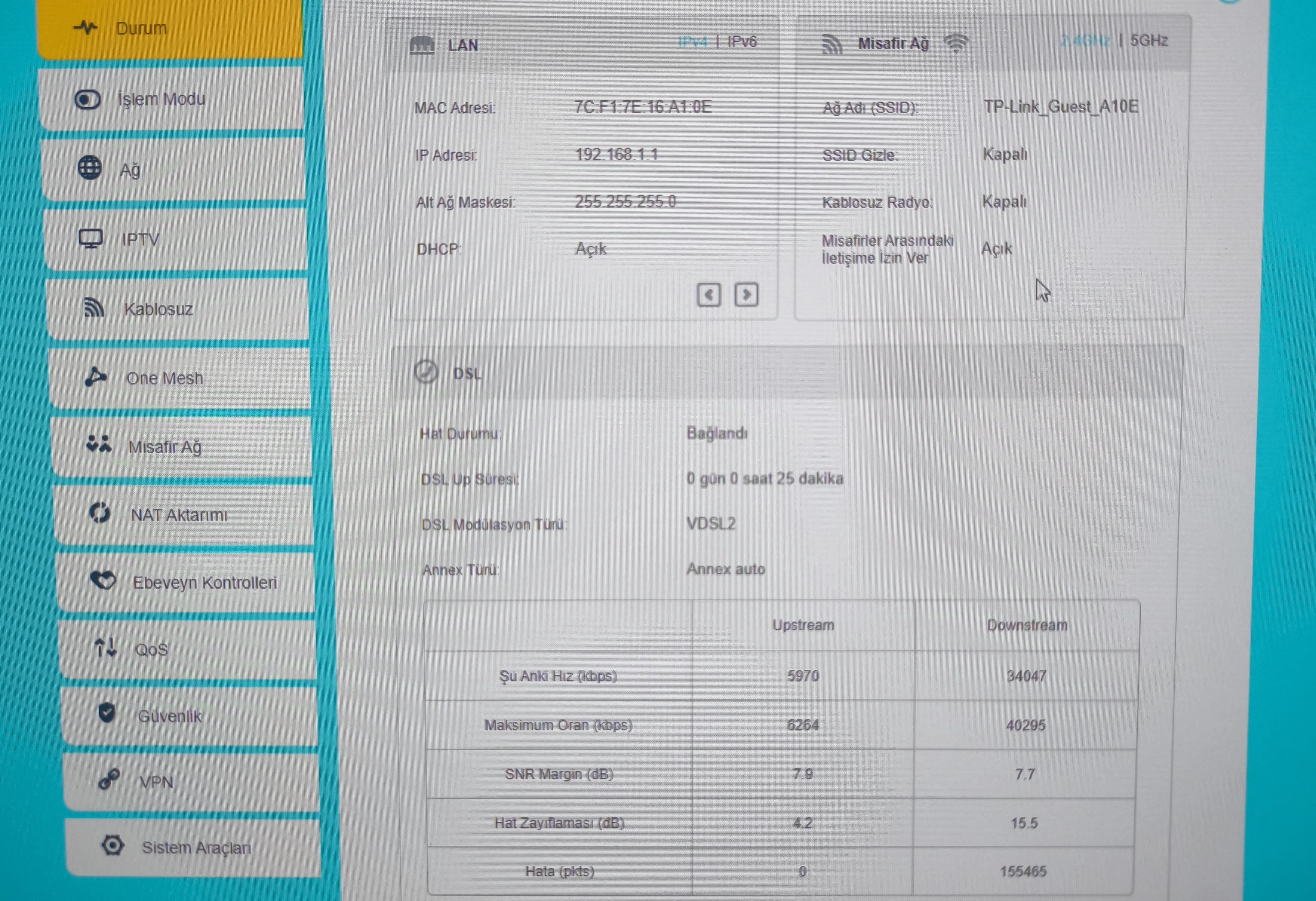Screen dimensions: 1316x901
Task: Click the Güvenlik shield icon
Action: pyautogui.click(x=107, y=713)
